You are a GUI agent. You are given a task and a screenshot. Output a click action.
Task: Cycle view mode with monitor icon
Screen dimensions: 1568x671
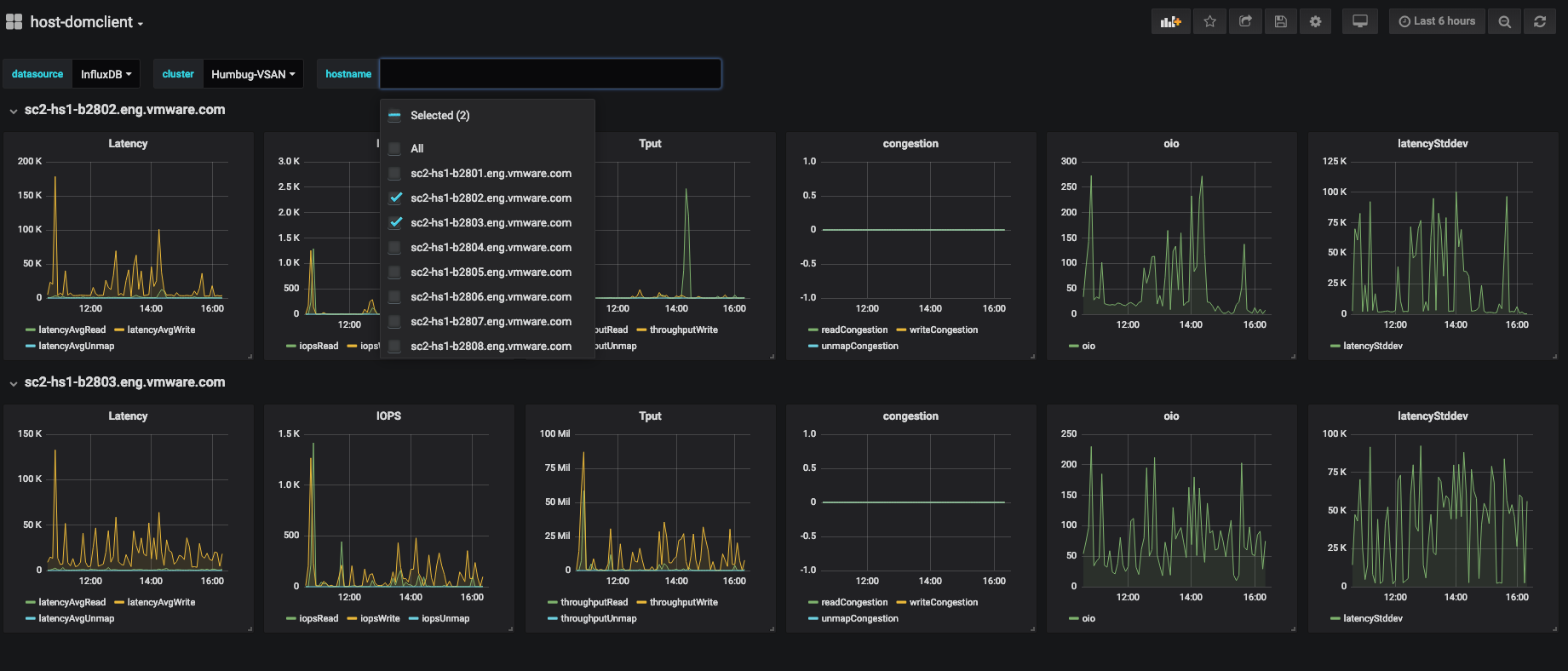click(1360, 21)
